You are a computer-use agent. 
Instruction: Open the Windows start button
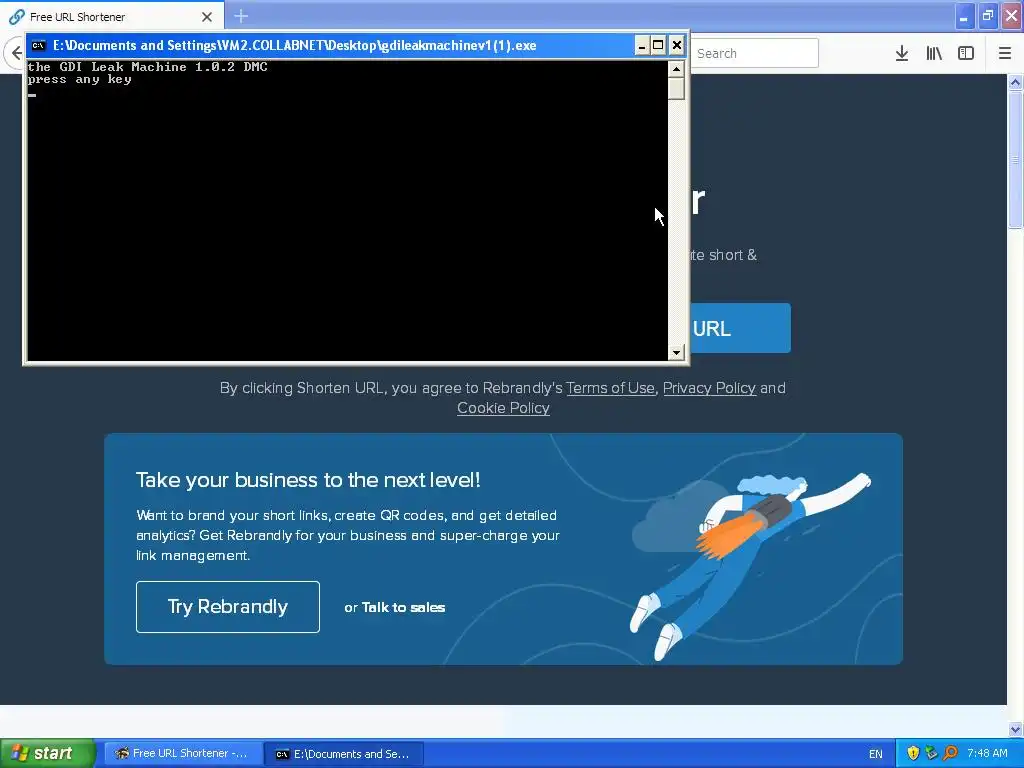pyautogui.click(x=47, y=754)
